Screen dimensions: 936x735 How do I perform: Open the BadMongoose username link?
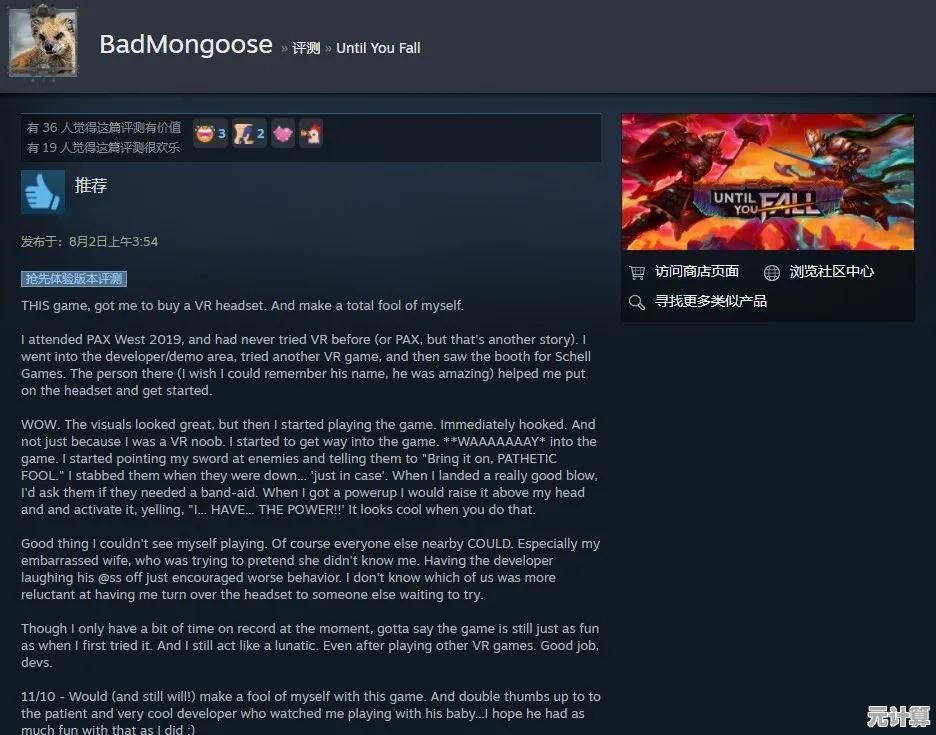point(186,45)
